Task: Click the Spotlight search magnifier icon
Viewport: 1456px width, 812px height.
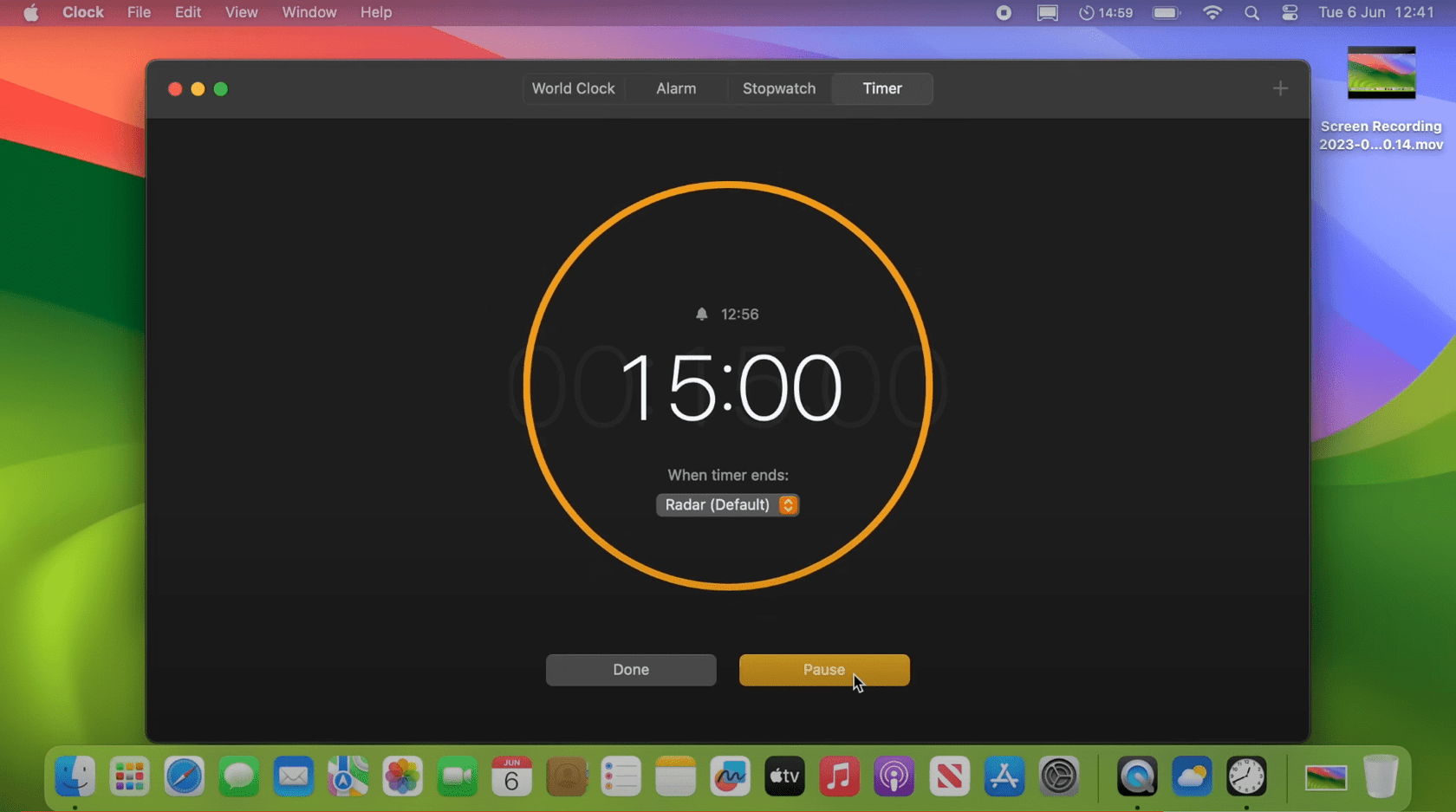Action: (x=1251, y=13)
